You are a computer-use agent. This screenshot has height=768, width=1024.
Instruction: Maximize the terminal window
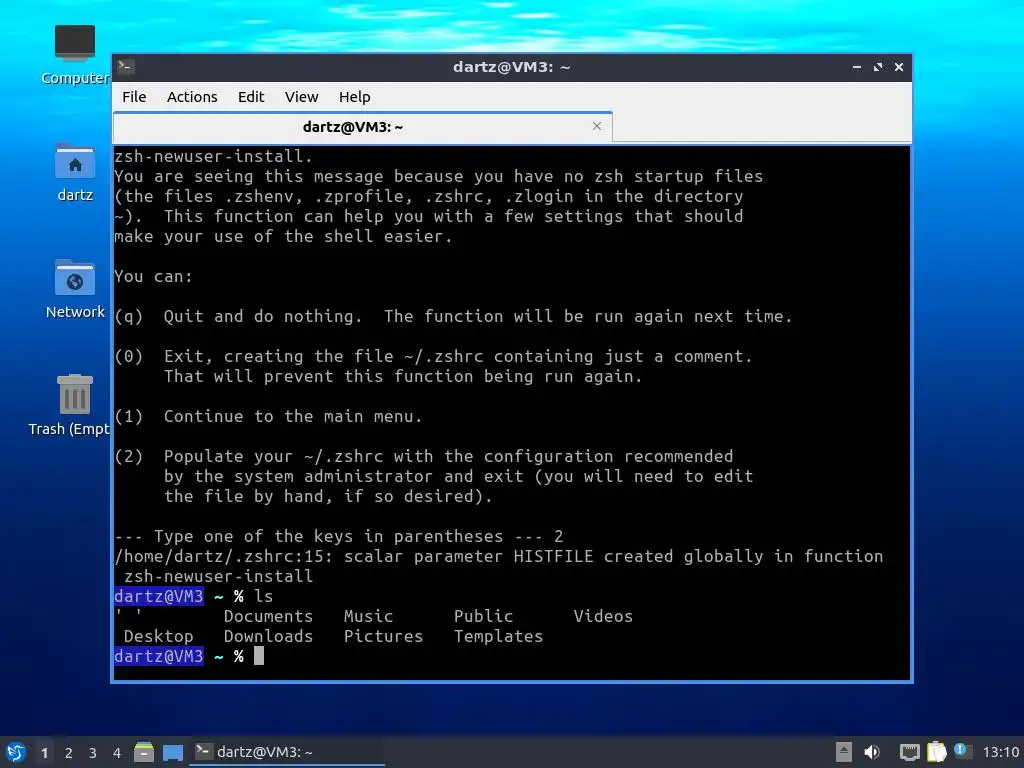[x=878, y=67]
